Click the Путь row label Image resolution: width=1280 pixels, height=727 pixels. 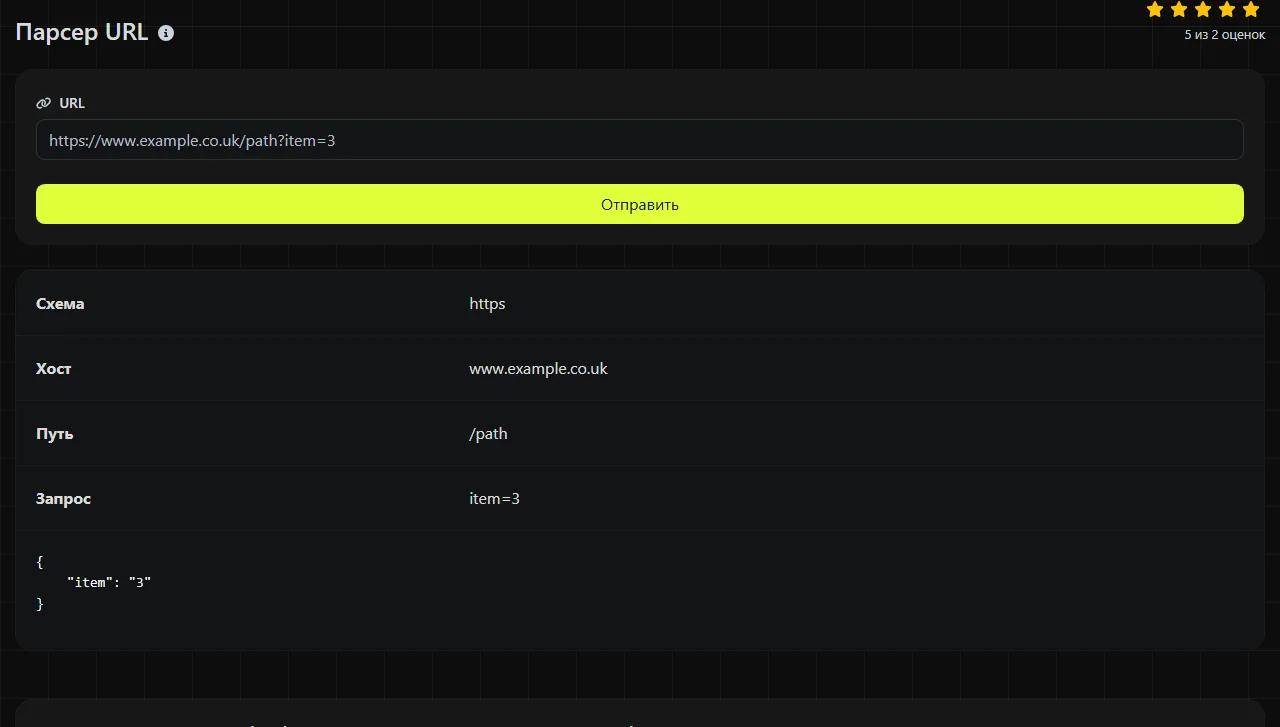[x=55, y=434]
